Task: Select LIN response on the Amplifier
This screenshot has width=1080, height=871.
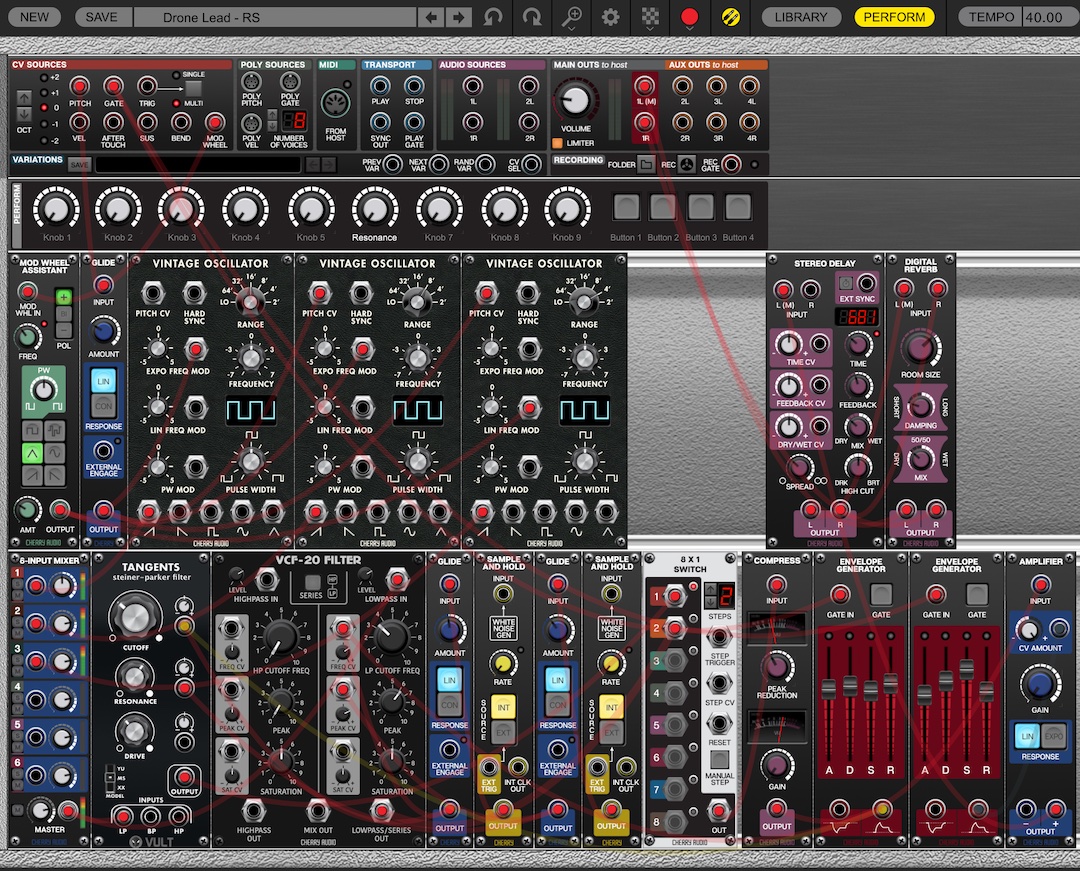Action: tap(1027, 736)
